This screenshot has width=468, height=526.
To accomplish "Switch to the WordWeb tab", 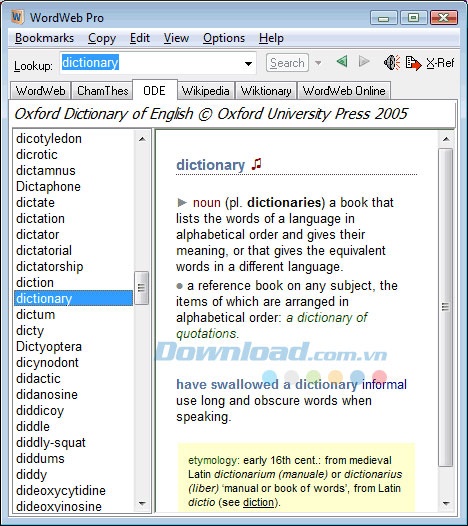I will pos(40,91).
